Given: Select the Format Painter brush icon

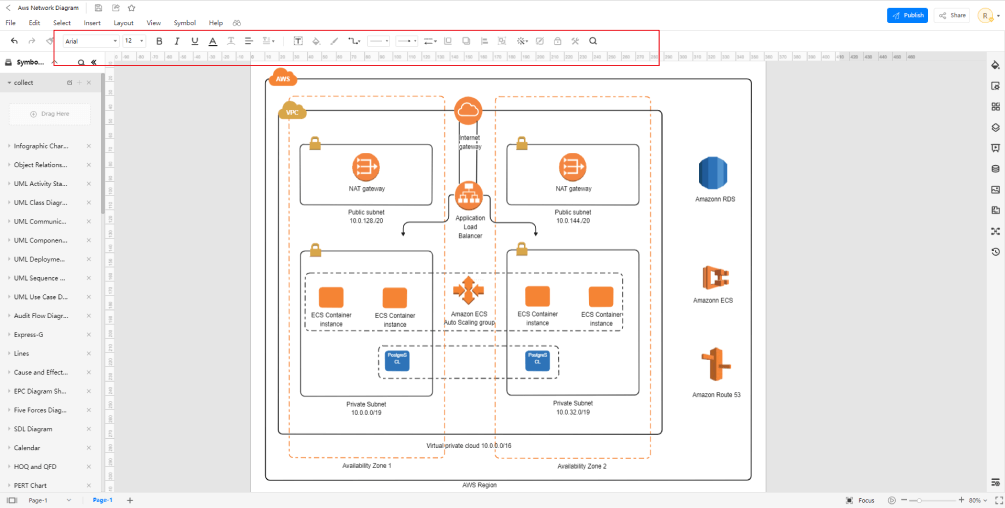Looking at the screenshot, I should click(x=49, y=41).
